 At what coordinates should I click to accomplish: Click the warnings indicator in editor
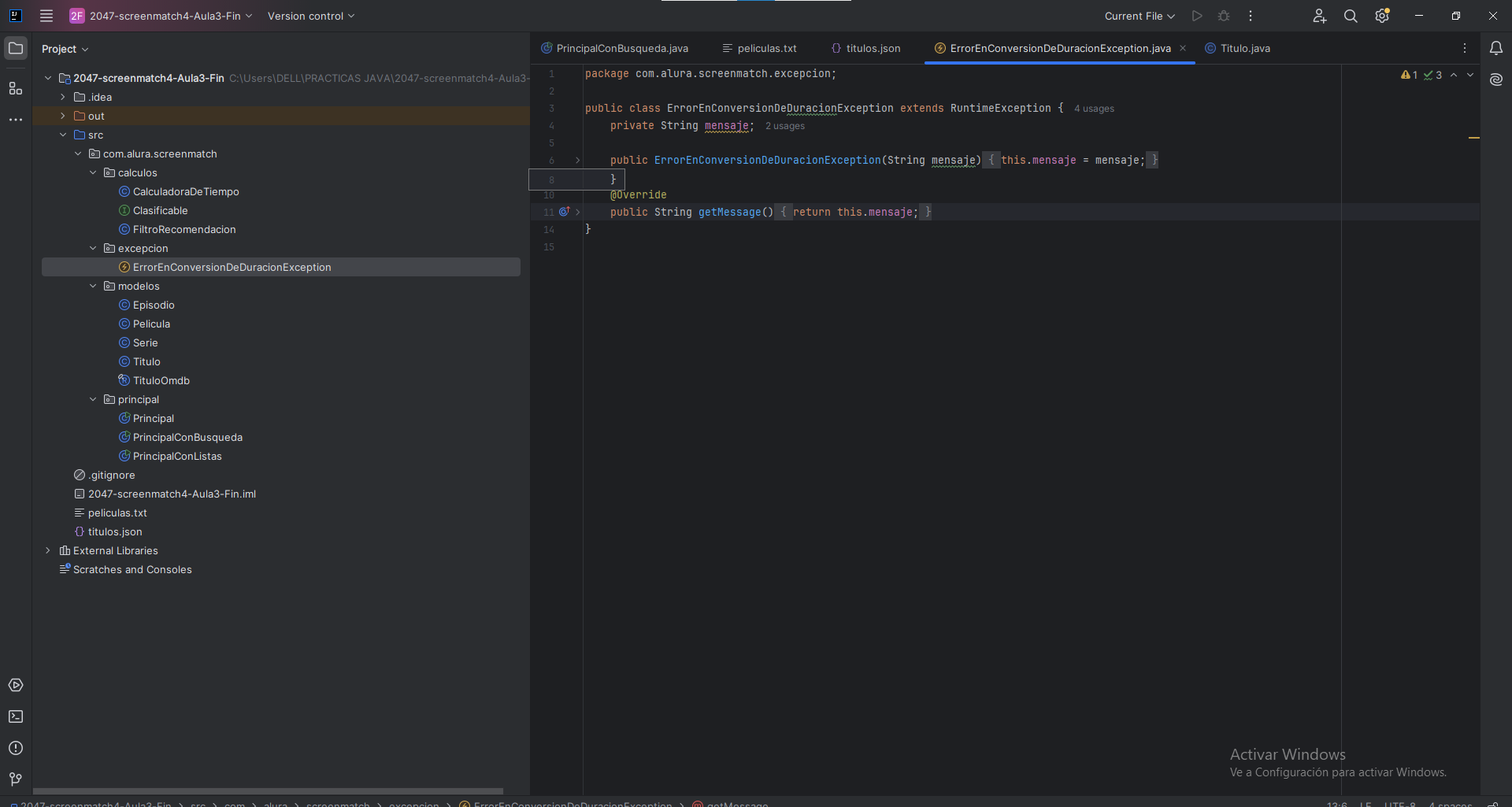[1410, 75]
